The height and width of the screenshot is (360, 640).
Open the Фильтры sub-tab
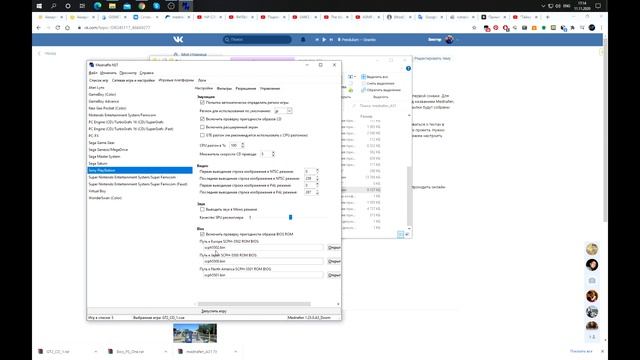click(224, 89)
